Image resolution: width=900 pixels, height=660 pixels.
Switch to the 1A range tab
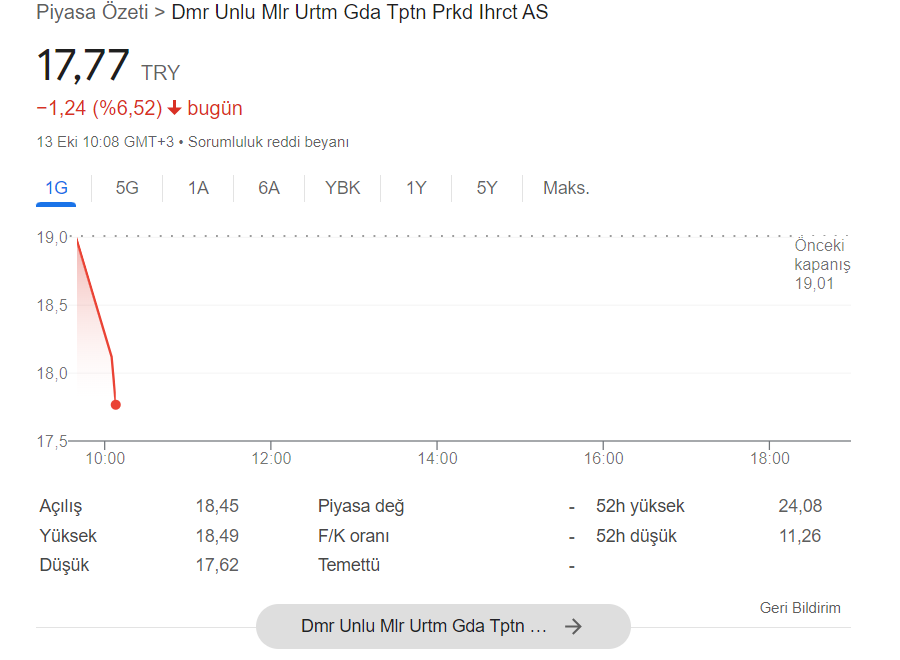(x=198, y=188)
